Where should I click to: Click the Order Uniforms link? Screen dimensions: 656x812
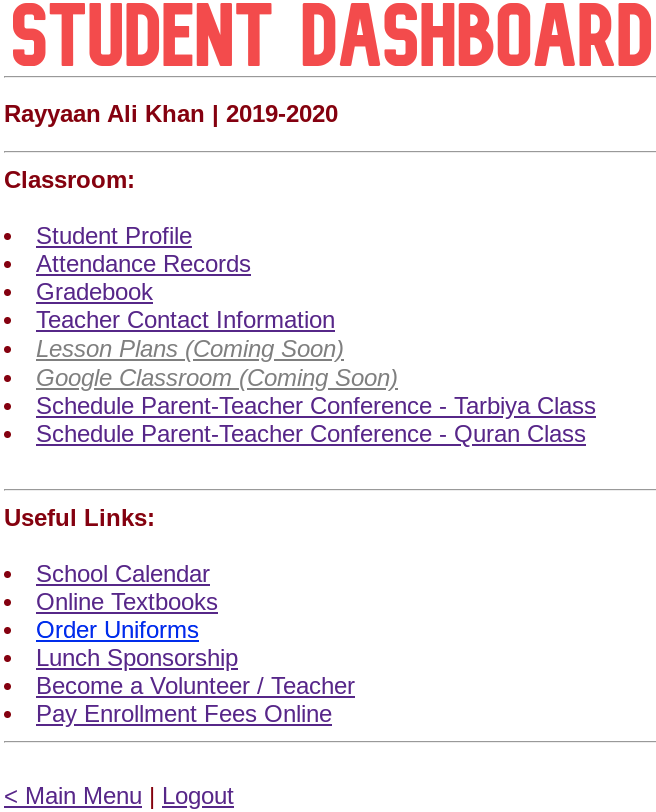click(x=117, y=630)
